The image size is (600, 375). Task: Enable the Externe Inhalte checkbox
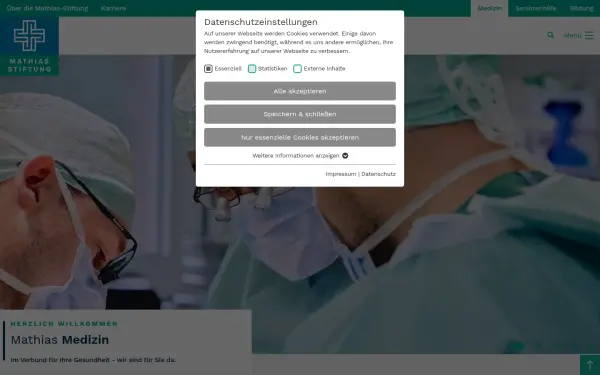[x=297, y=68]
